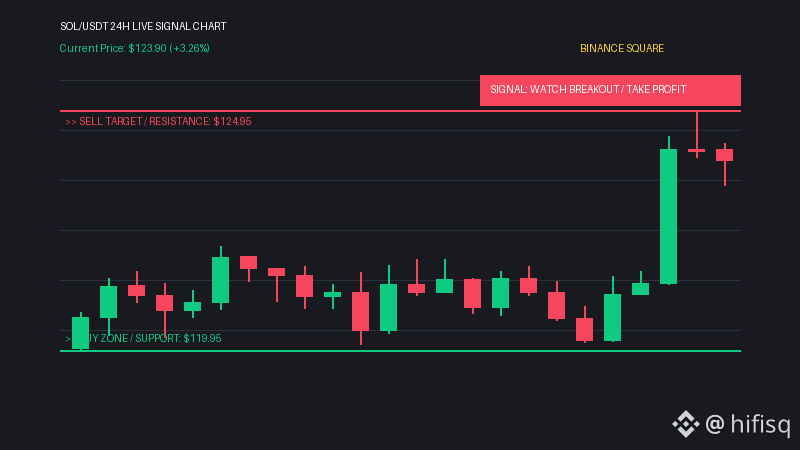Click the red doji candle touching resistance
The image size is (800, 450).
click(696, 151)
